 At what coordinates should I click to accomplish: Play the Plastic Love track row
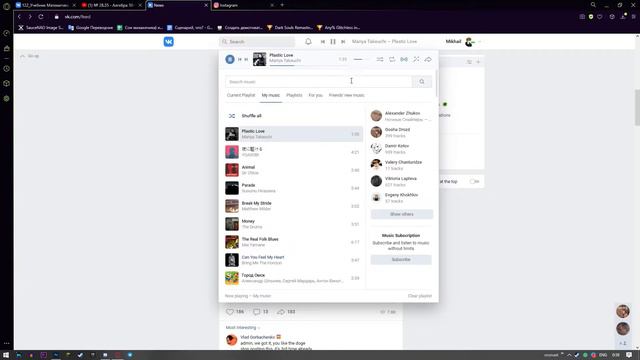293,134
